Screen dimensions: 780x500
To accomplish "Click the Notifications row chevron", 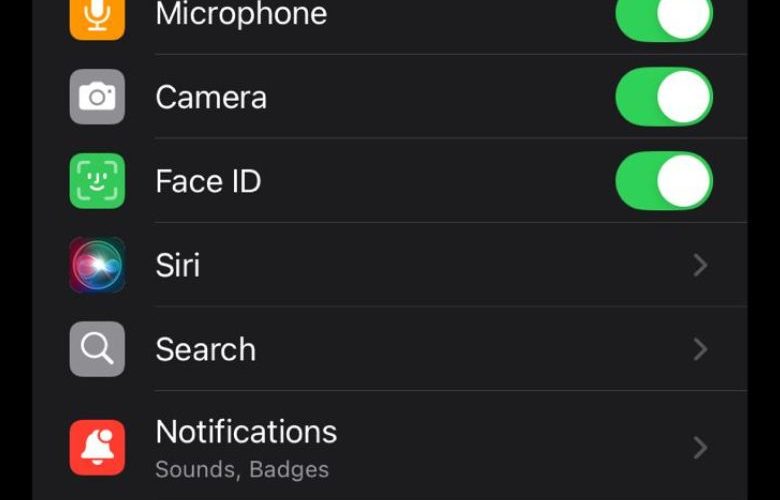I will [700, 447].
